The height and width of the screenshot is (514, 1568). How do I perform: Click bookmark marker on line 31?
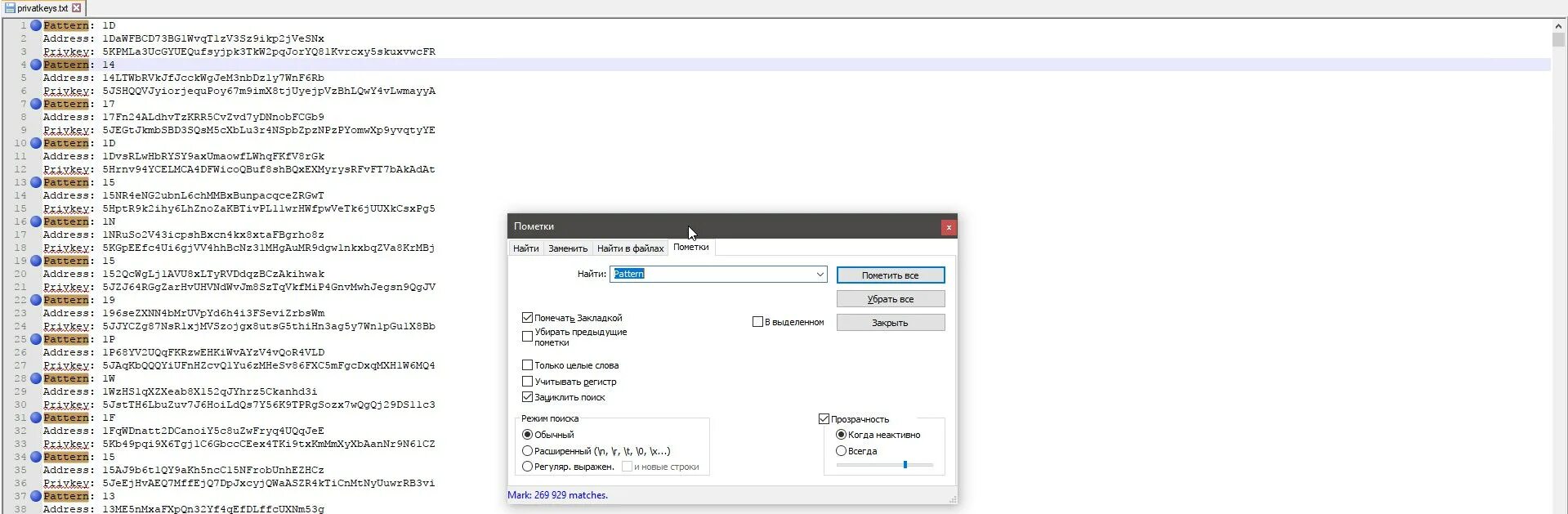36,418
